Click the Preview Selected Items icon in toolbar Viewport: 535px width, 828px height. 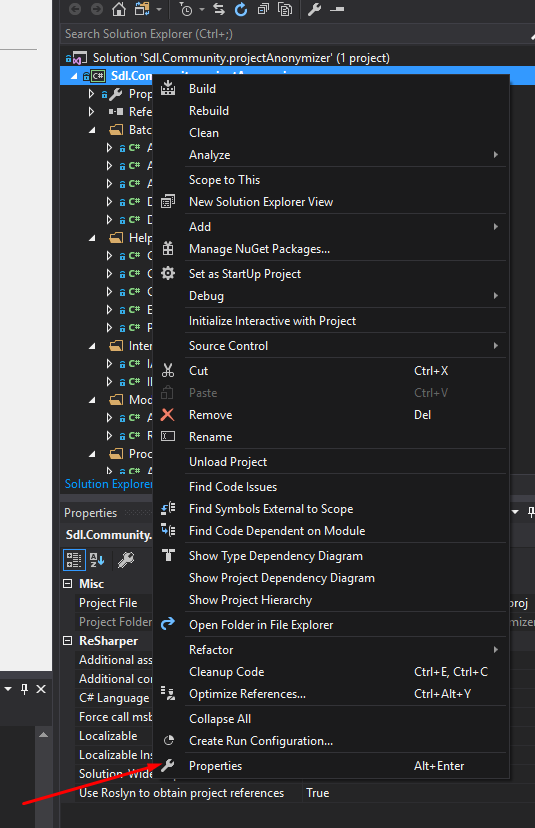click(337, 9)
